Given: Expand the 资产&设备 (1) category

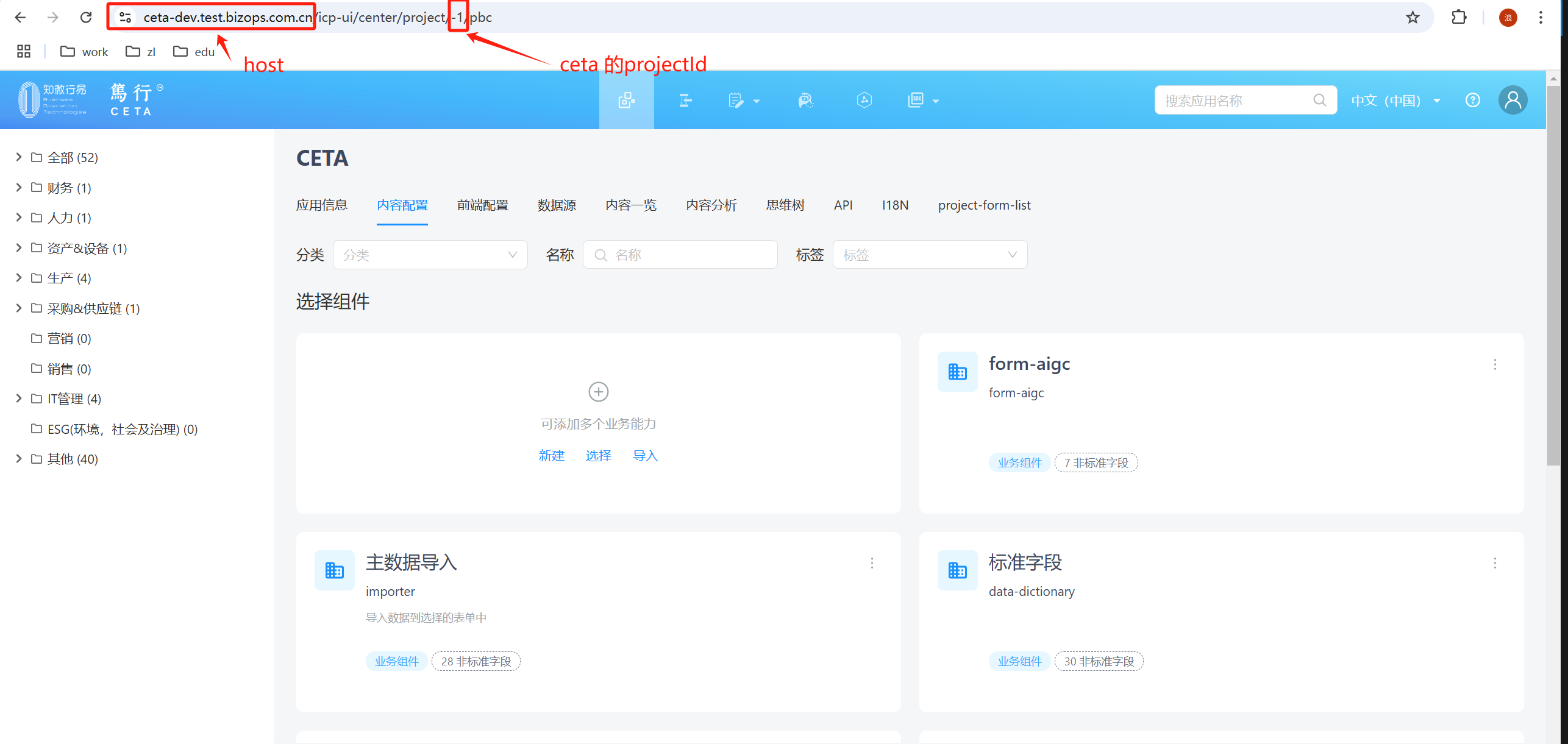Looking at the screenshot, I should click(x=19, y=247).
